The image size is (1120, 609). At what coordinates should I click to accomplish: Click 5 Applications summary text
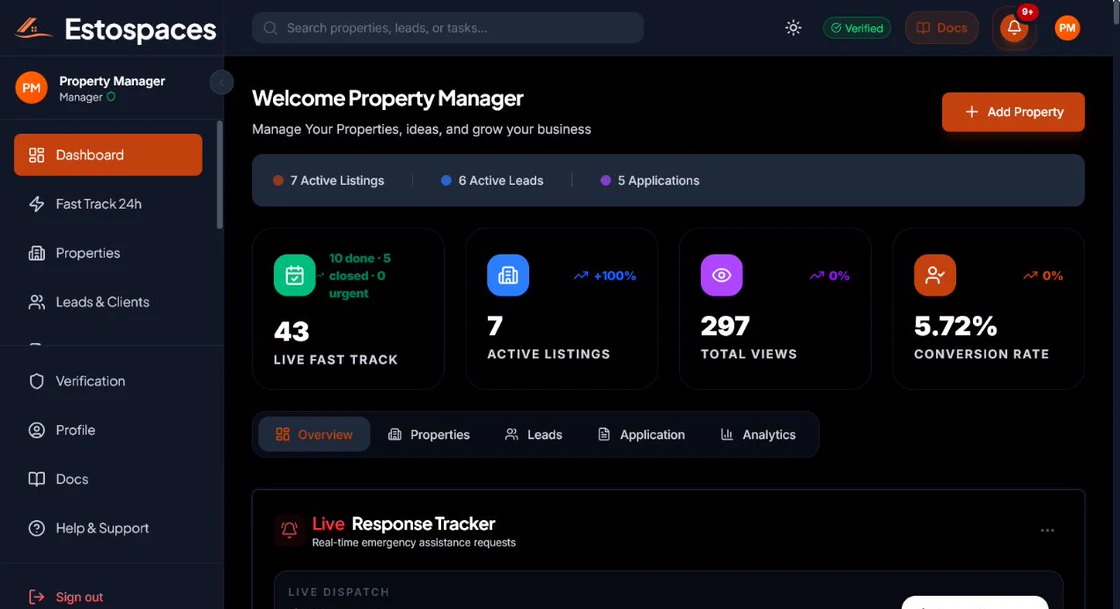[x=659, y=181]
